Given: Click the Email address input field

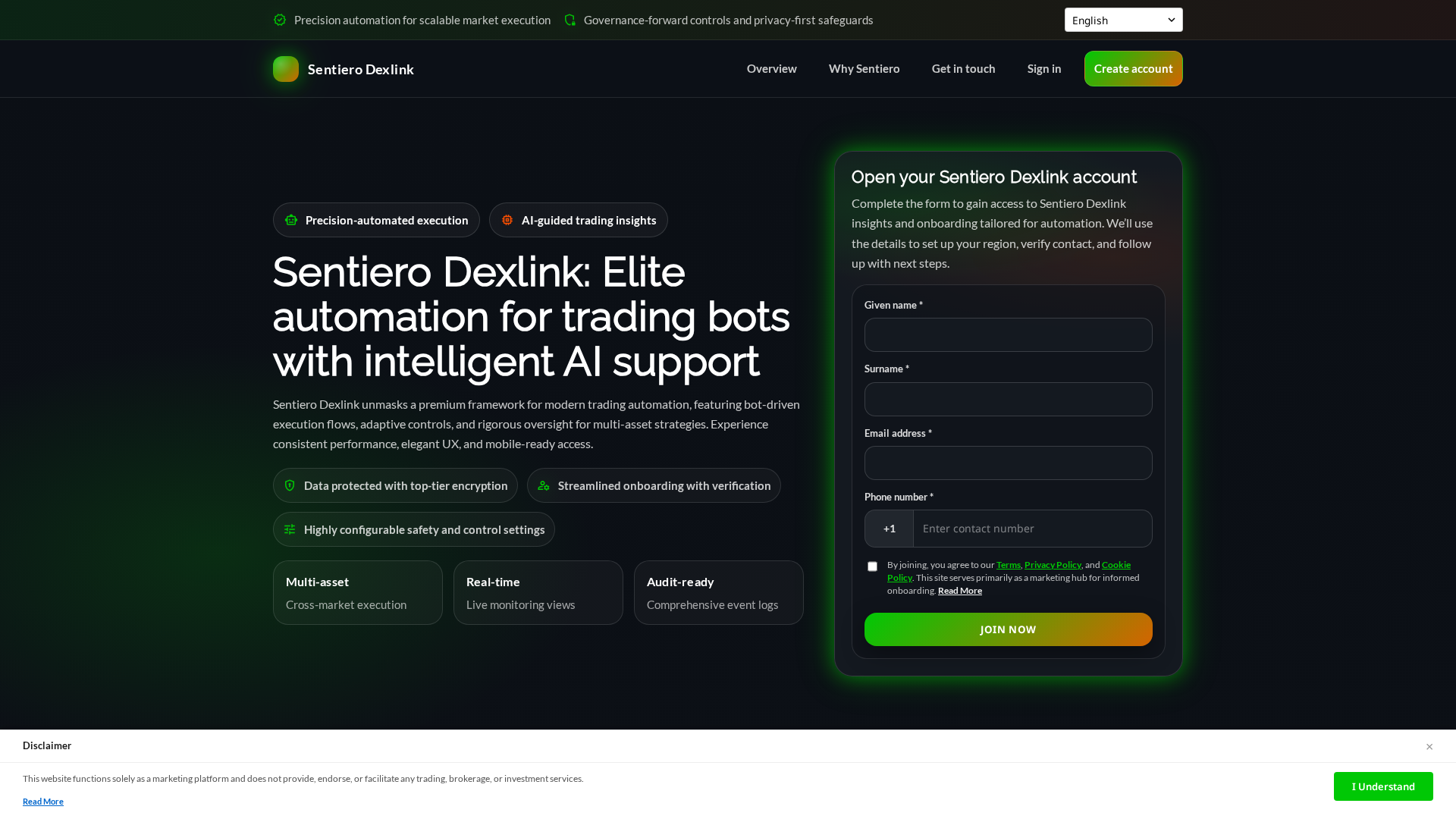Looking at the screenshot, I should (1008, 463).
